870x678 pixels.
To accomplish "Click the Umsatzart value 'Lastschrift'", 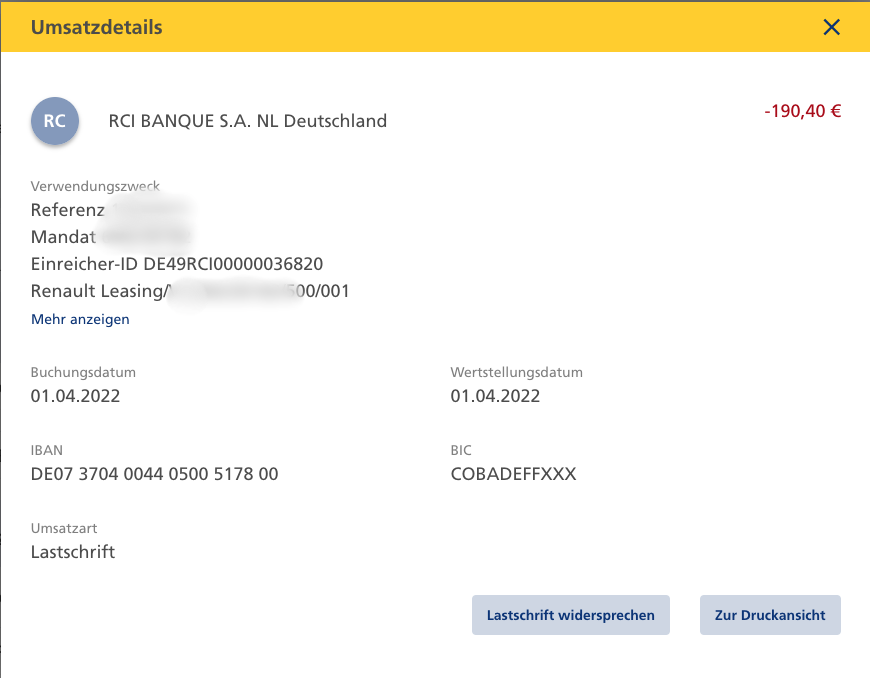I will [x=73, y=551].
